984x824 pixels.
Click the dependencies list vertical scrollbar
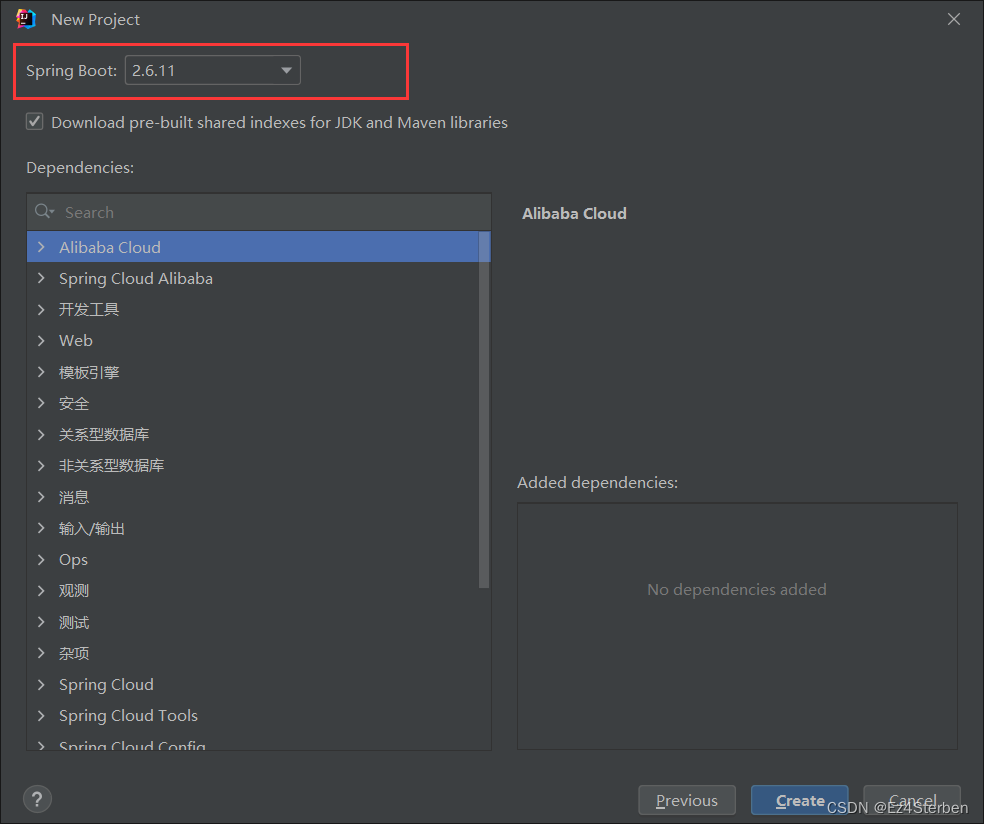(484, 410)
